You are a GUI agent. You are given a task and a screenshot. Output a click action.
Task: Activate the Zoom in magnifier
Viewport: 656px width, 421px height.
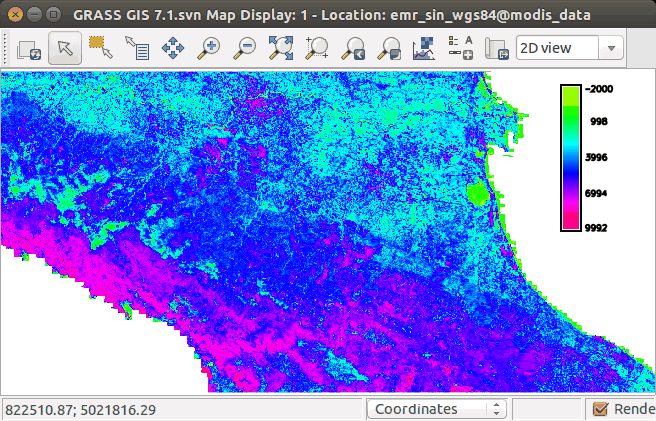coord(208,48)
